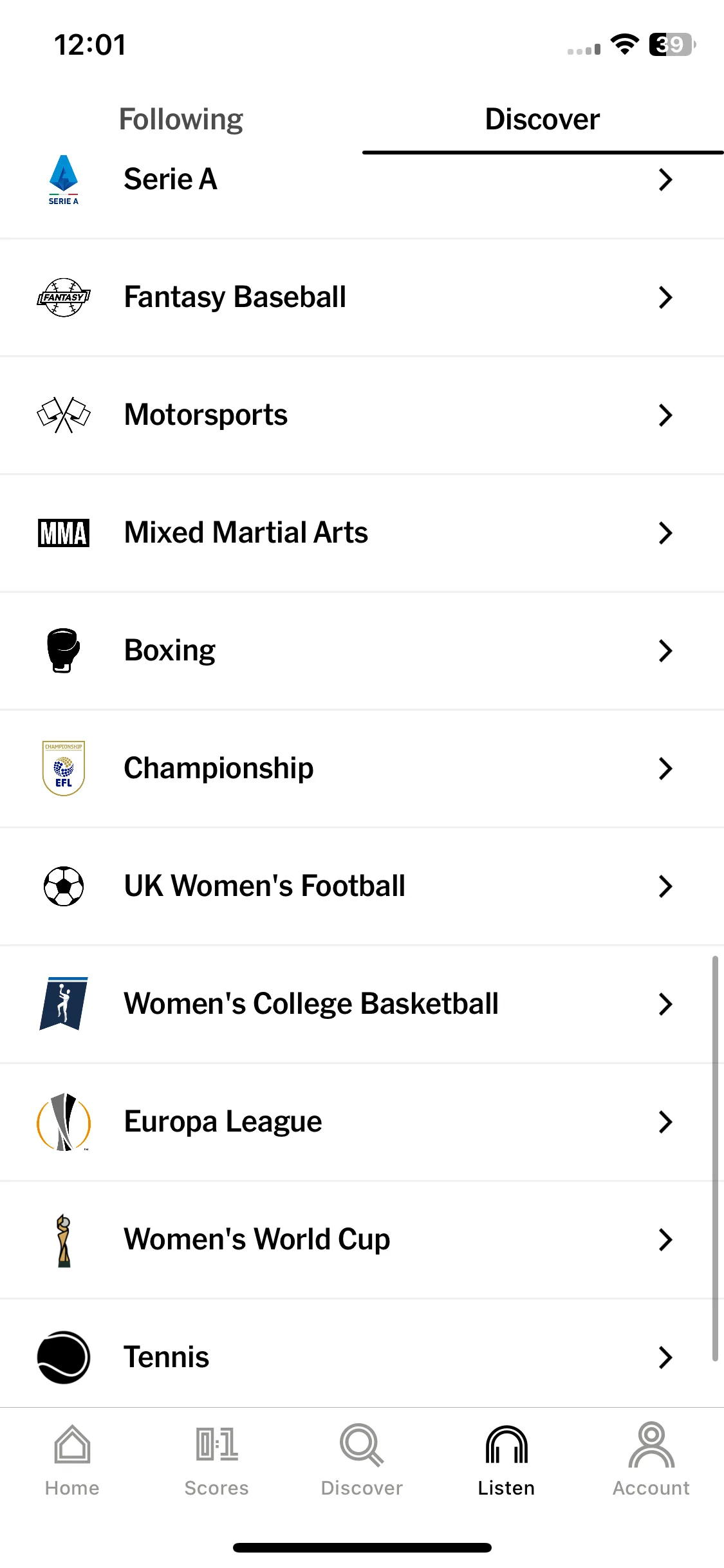Image resolution: width=724 pixels, height=1568 pixels.
Task: Tap the MMA logo icon
Action: (x=63, y=533)
